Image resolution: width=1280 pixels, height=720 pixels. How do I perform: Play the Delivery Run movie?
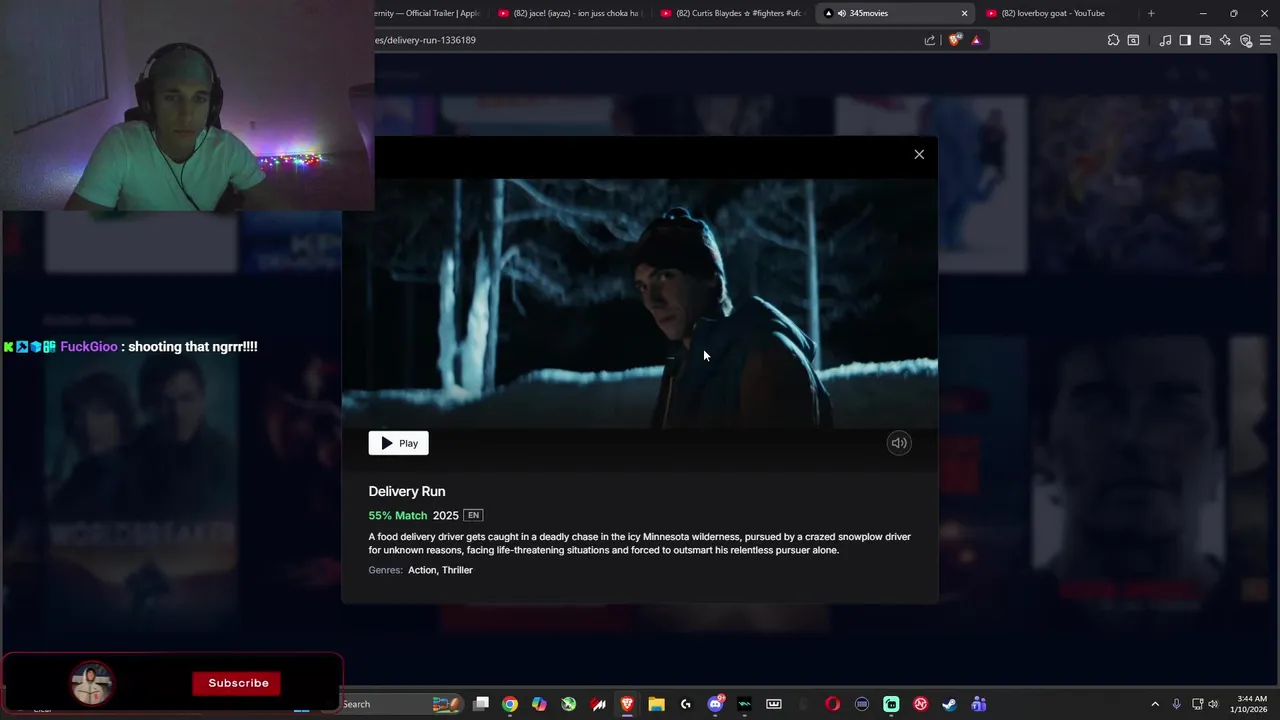pyautogui.click(x=398, y=443)
